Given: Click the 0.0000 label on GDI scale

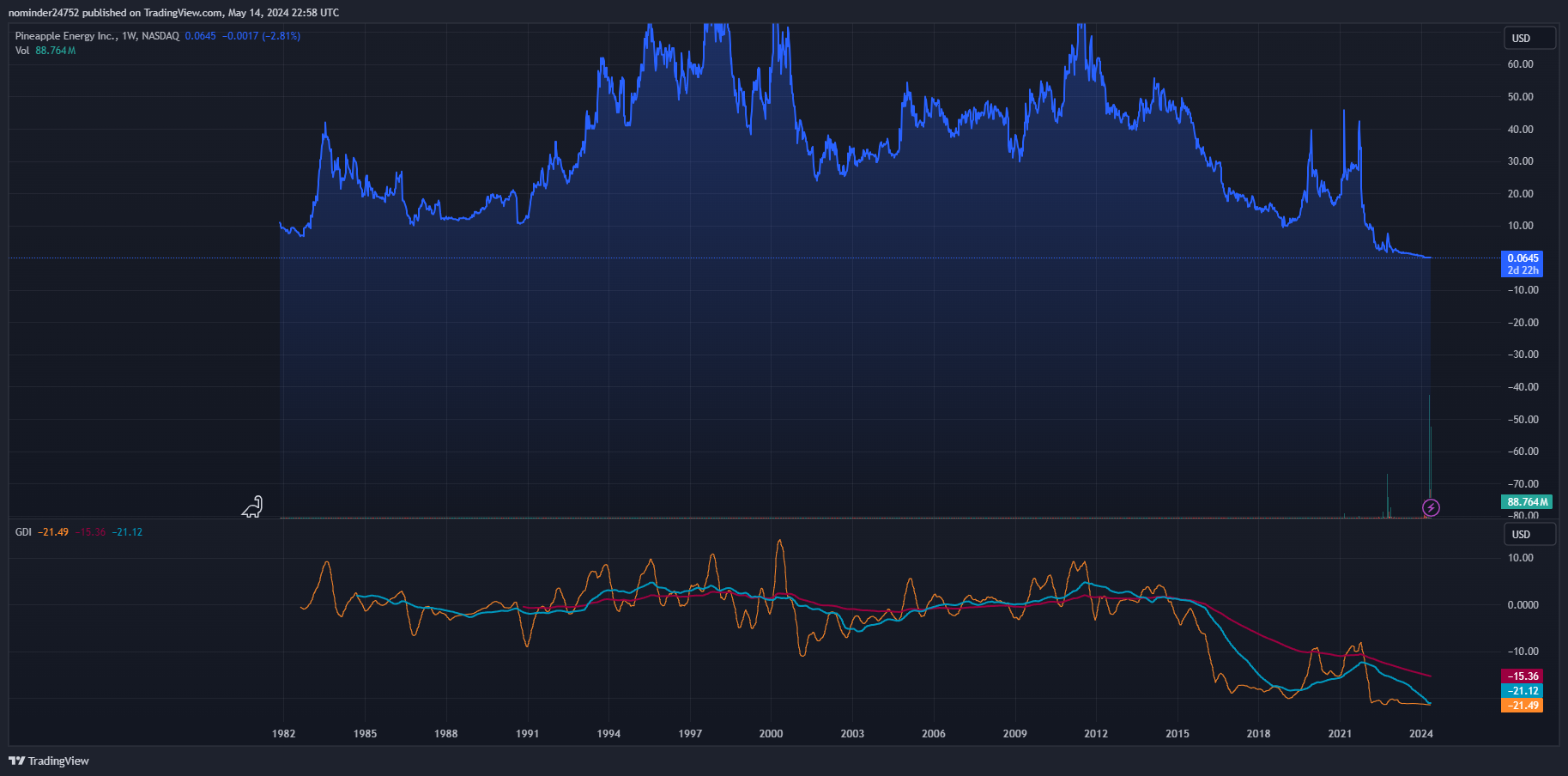Looking at the screenshot, I should pos(1523,605).
